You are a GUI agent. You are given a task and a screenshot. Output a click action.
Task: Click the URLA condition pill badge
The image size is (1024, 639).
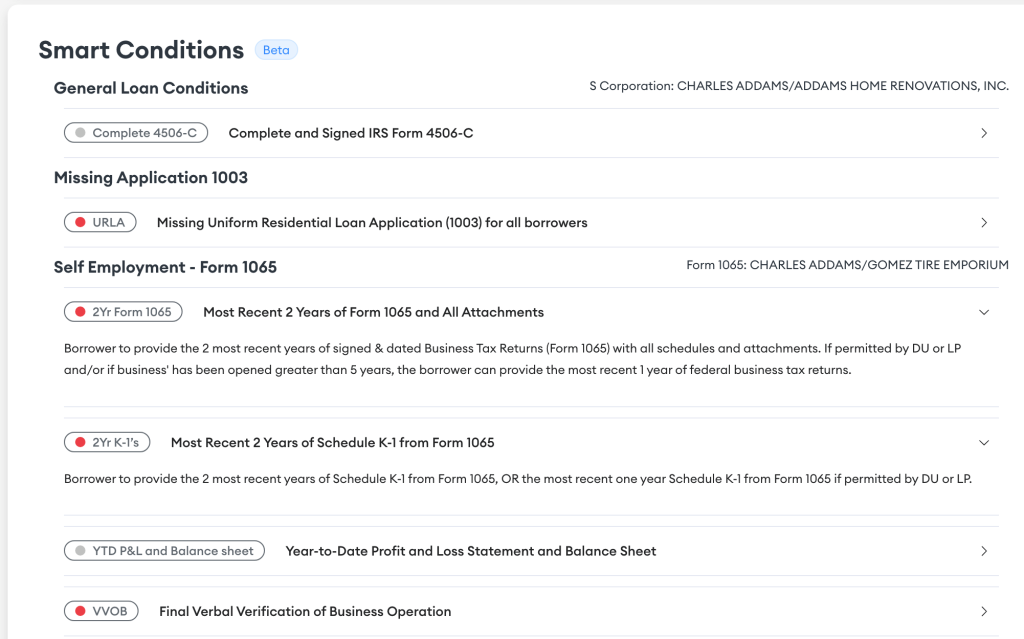click(x=100, y=221)
